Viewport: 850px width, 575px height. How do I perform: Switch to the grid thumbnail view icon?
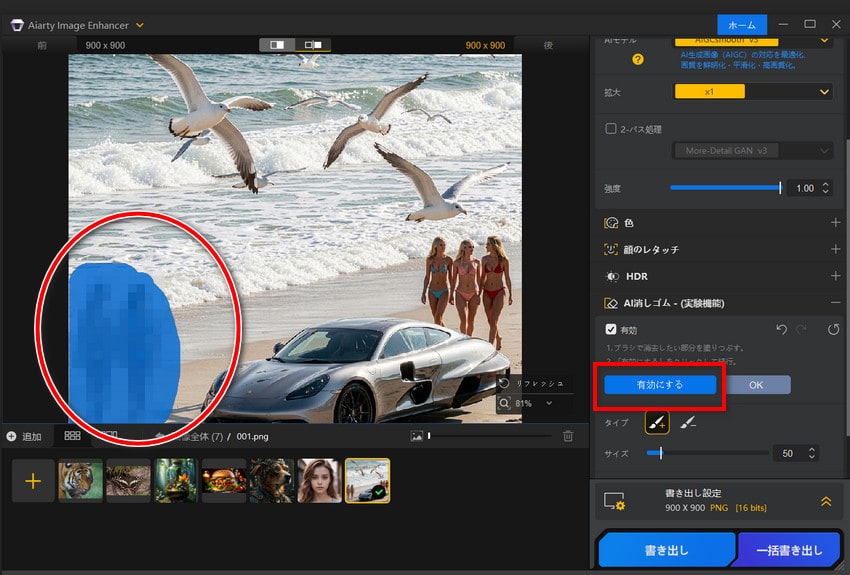[x=72, y=436]
